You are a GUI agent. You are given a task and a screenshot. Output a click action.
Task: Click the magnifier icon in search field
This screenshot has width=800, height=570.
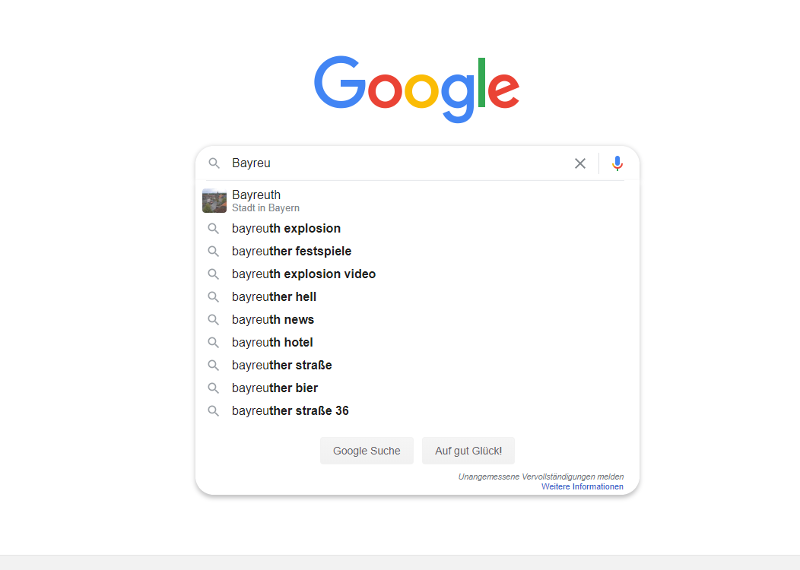(214, 163)
